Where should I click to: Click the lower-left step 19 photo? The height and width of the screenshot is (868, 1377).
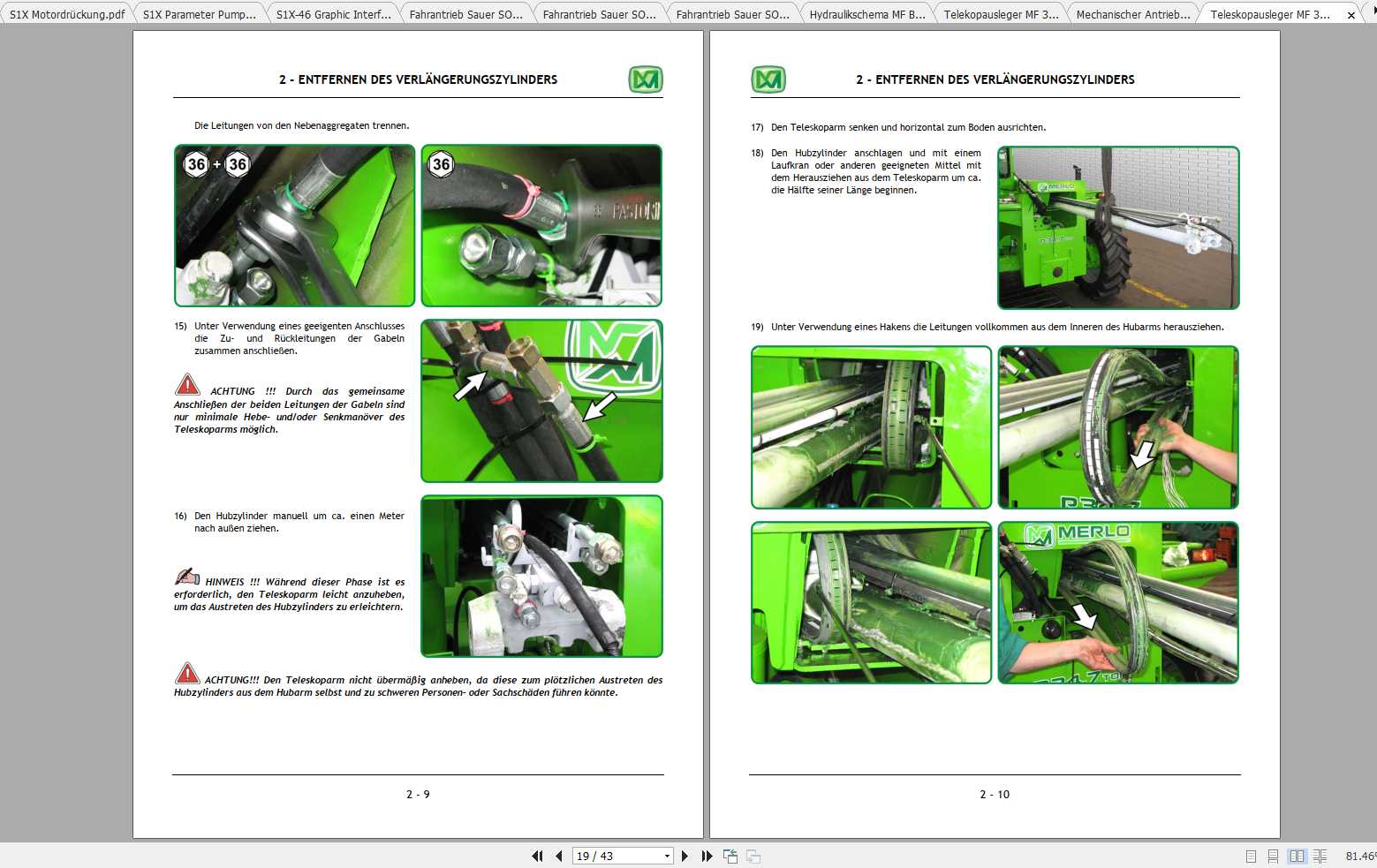[x=871, y=602]
